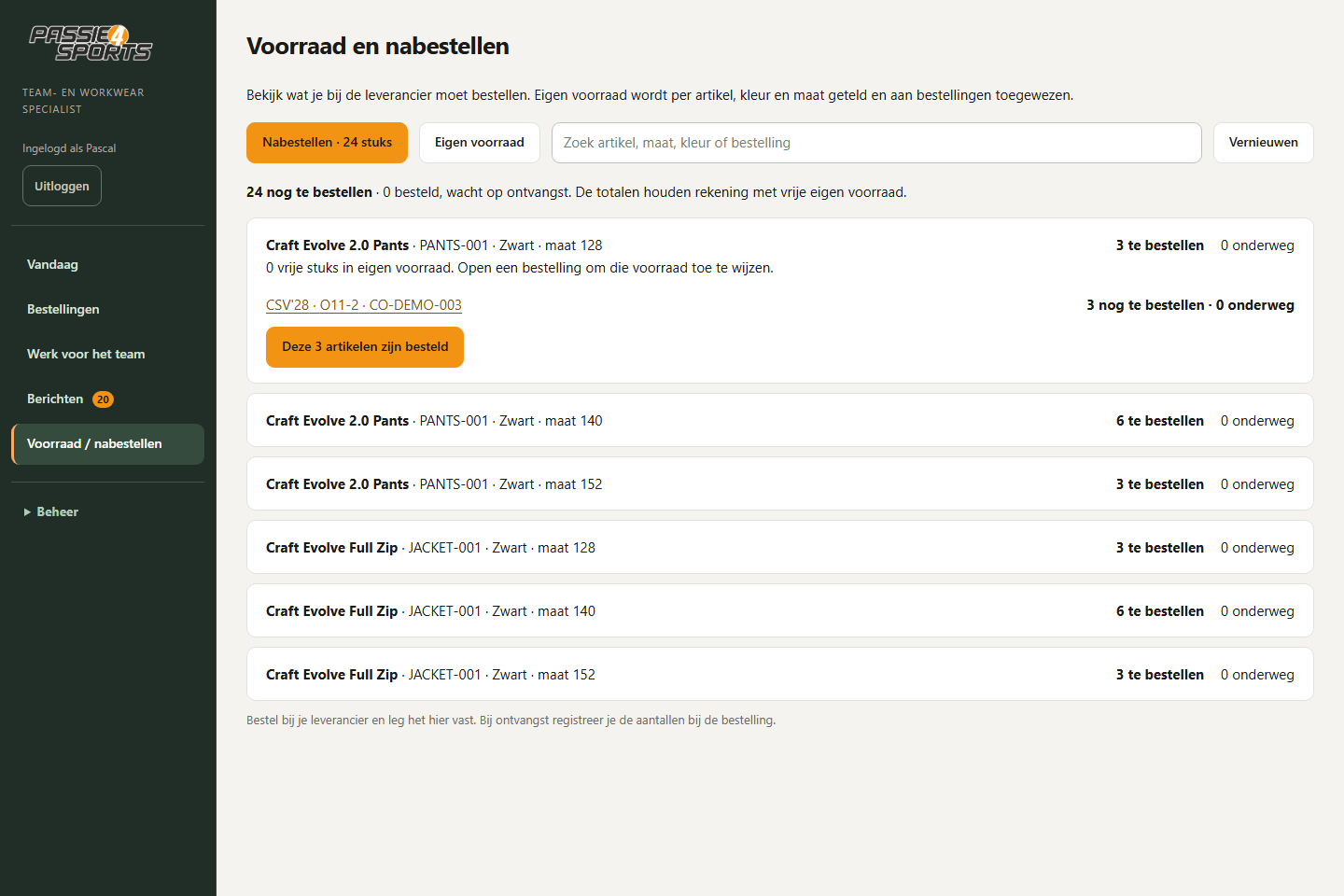Select Voorraad / nabestellen menu item
The height and width of the screenshot is (896, 1344).
tap(107, 443)
